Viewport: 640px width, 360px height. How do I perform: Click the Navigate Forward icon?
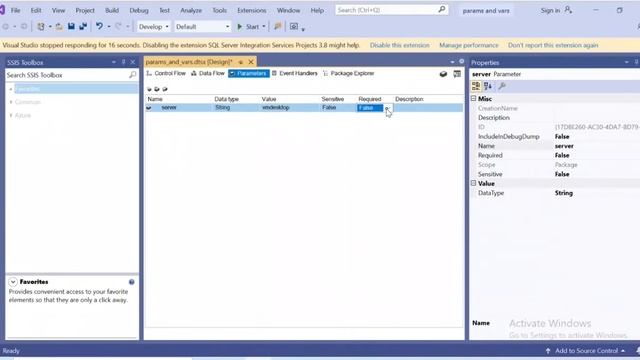24,27
